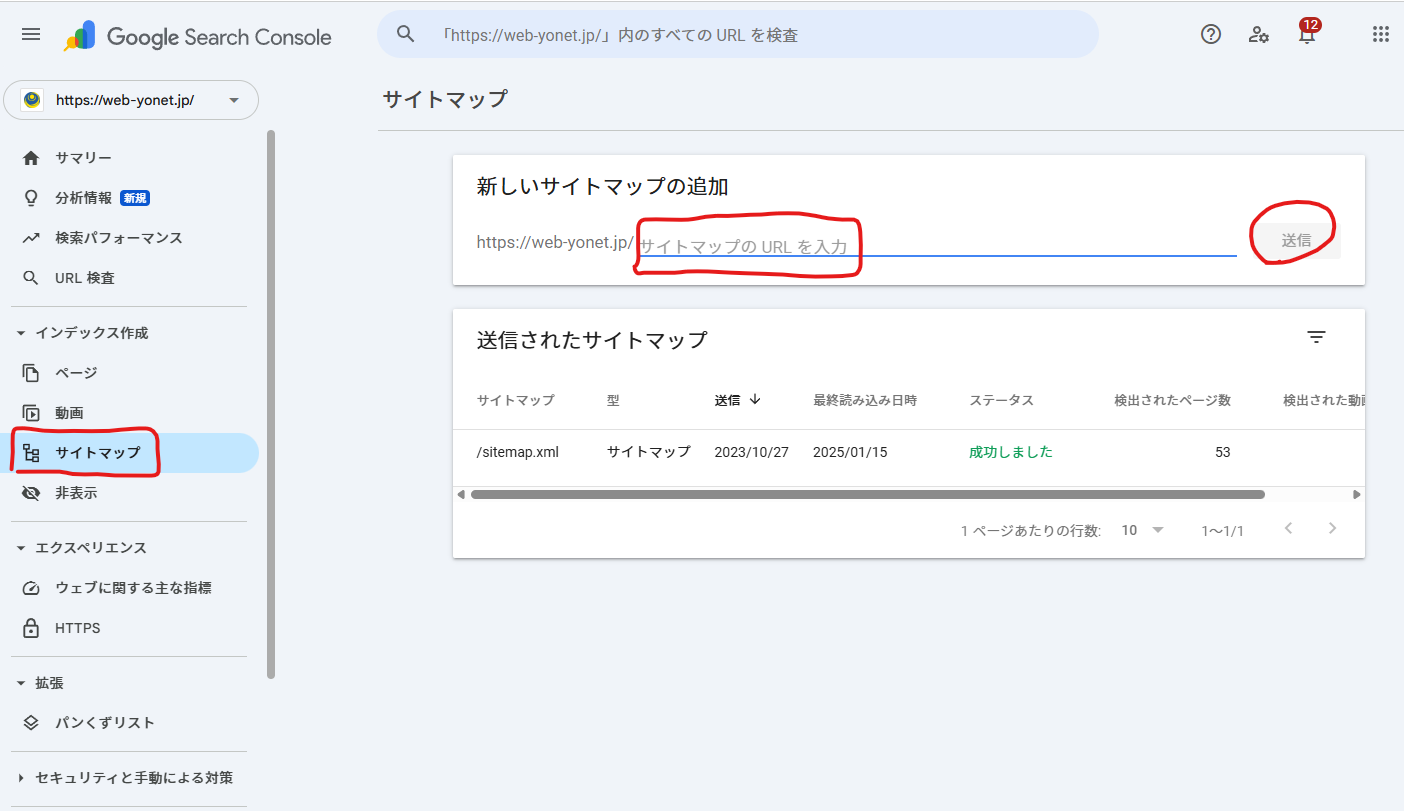
Task: Open the 検索パフォーマンス report
Action: click(118, 238)
